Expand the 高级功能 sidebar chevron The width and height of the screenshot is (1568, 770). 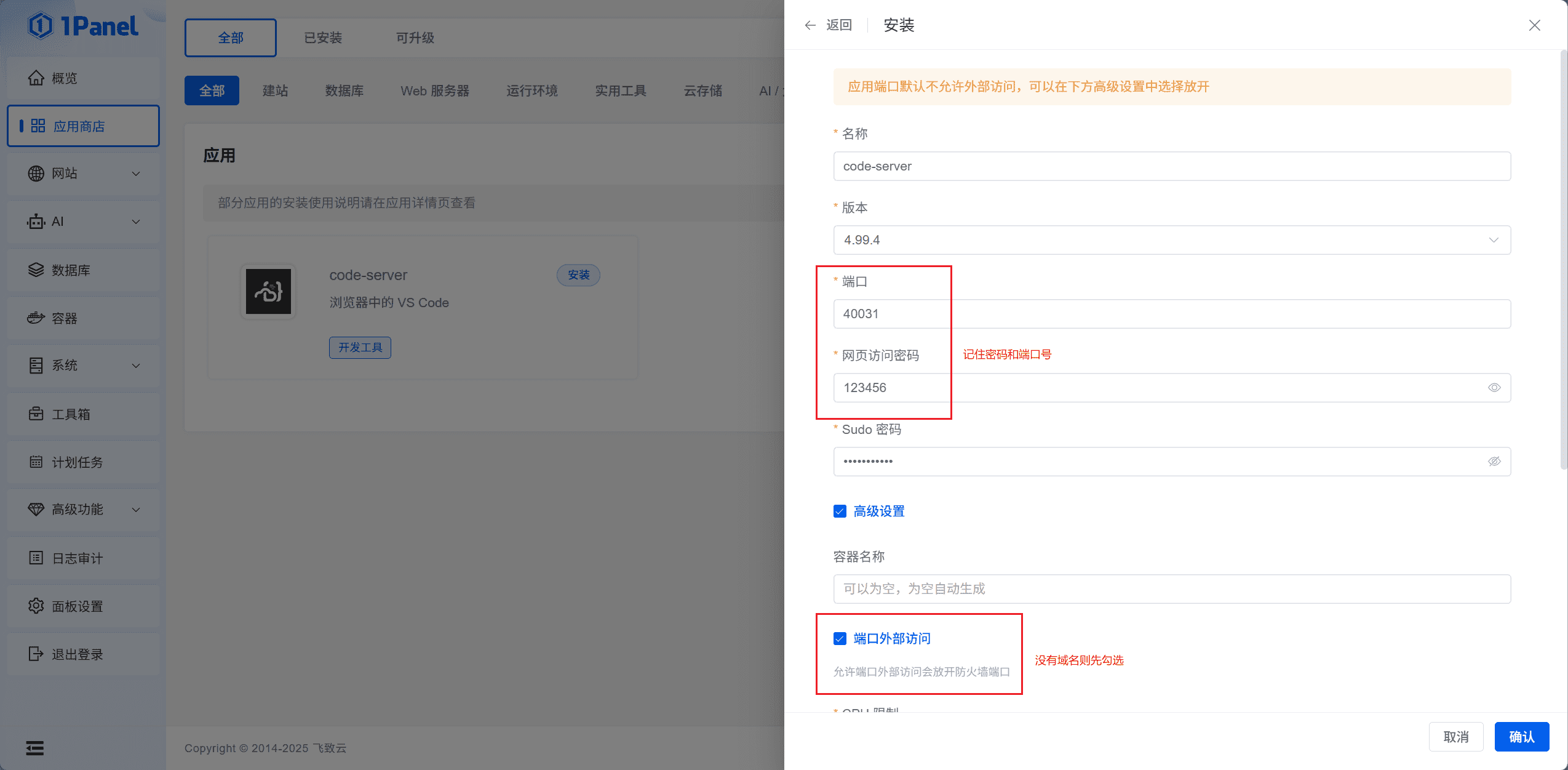[x=137, y=510]
